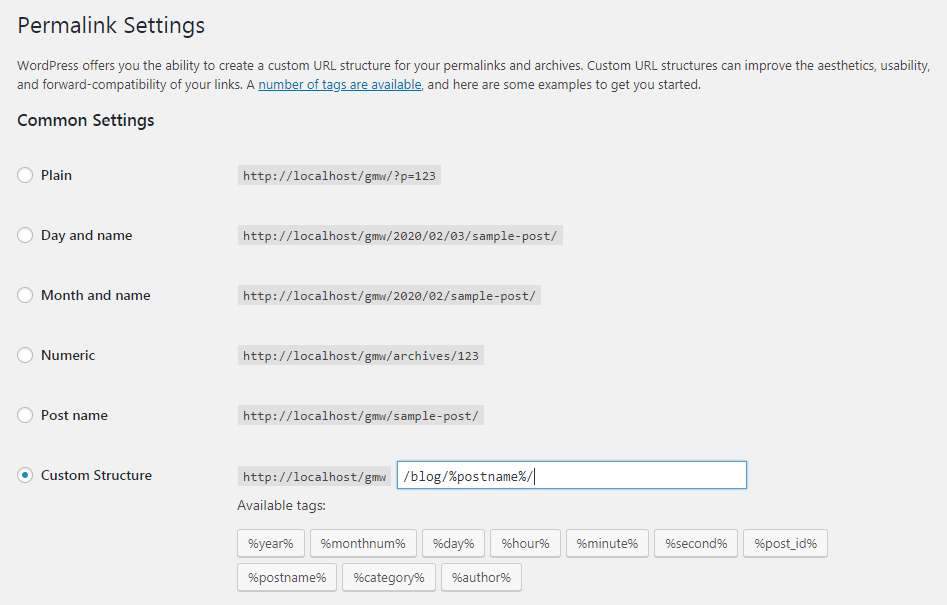
Task: Select the Post name radio option
Action: click(x=25, y=415)
